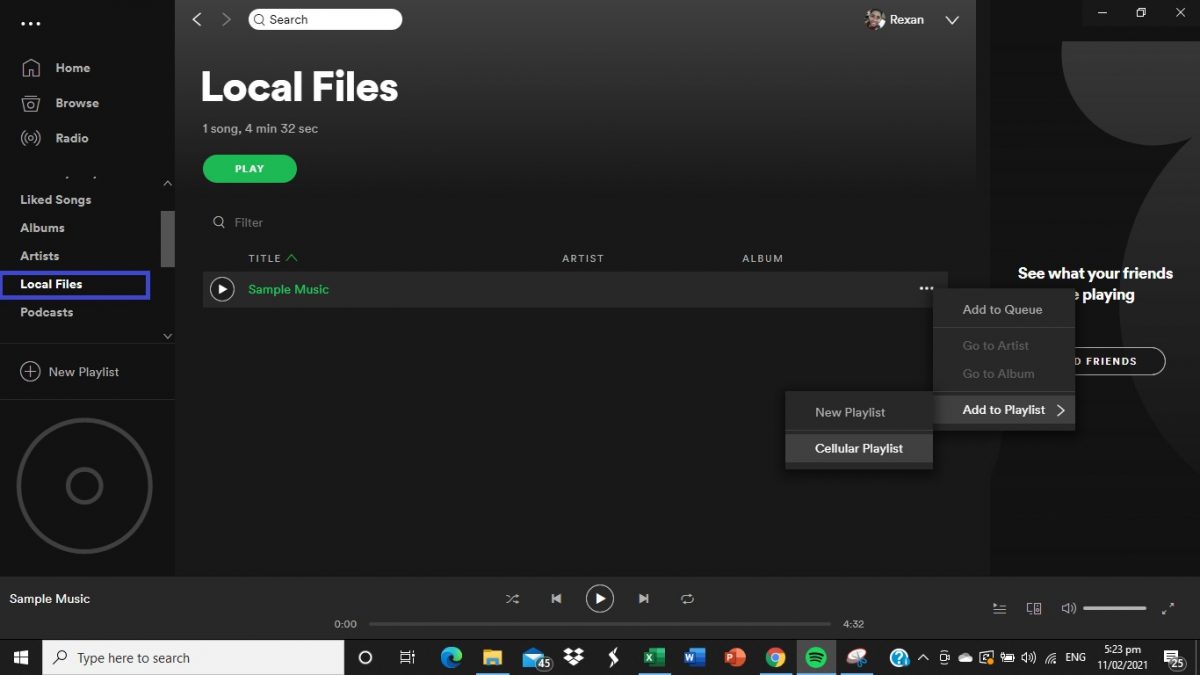
Task: Select Add to Queue in context menu
Action: click(x=1002, y=310)
